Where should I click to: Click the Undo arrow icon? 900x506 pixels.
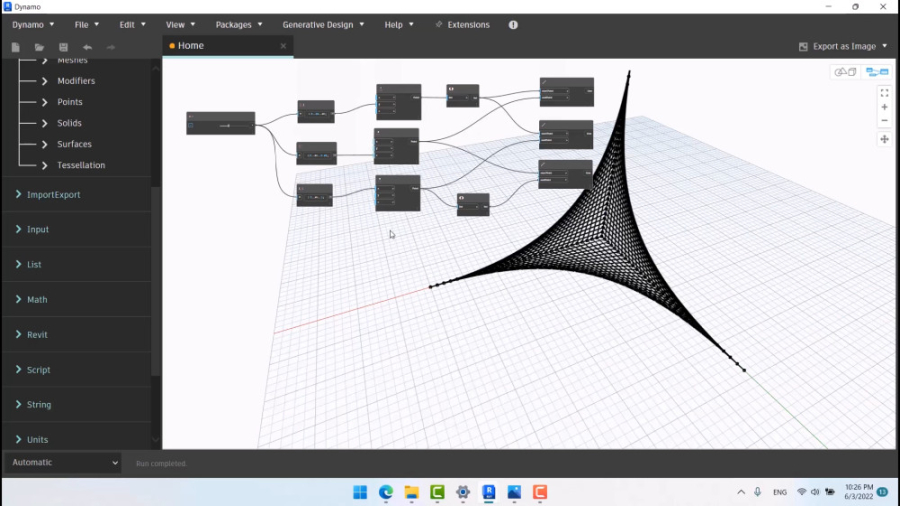(87, 47)
